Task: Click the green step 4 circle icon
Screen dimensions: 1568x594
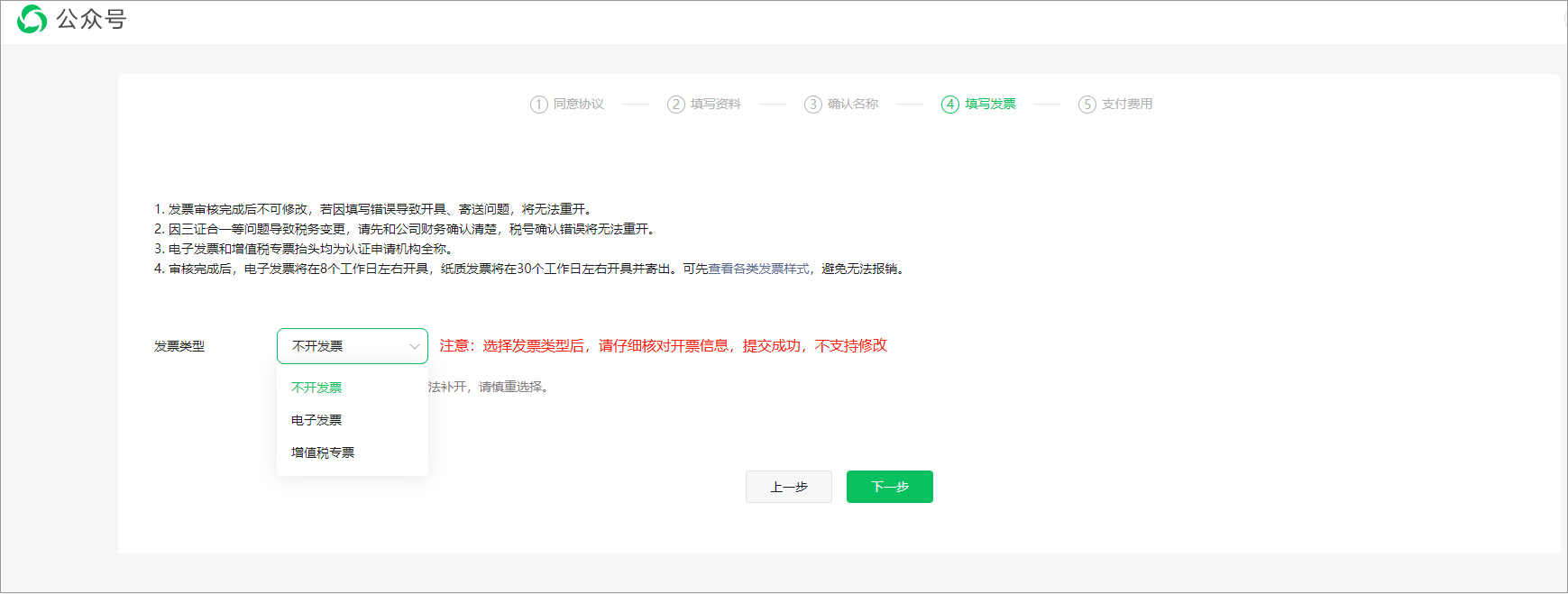Action: tap(950, 105)
